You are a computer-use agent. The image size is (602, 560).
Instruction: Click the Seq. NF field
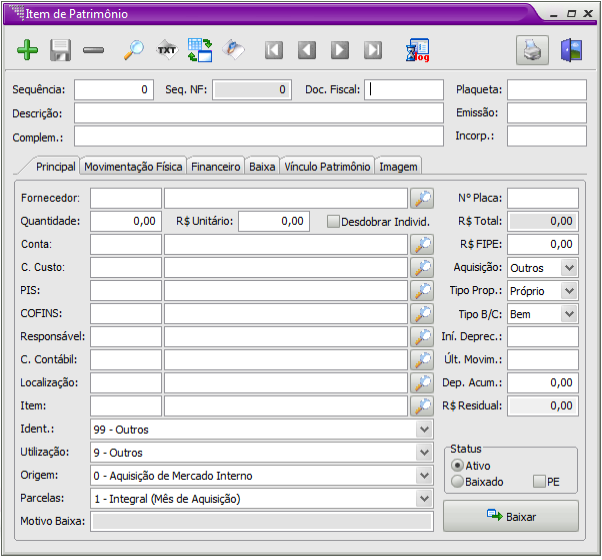(252, 90)
